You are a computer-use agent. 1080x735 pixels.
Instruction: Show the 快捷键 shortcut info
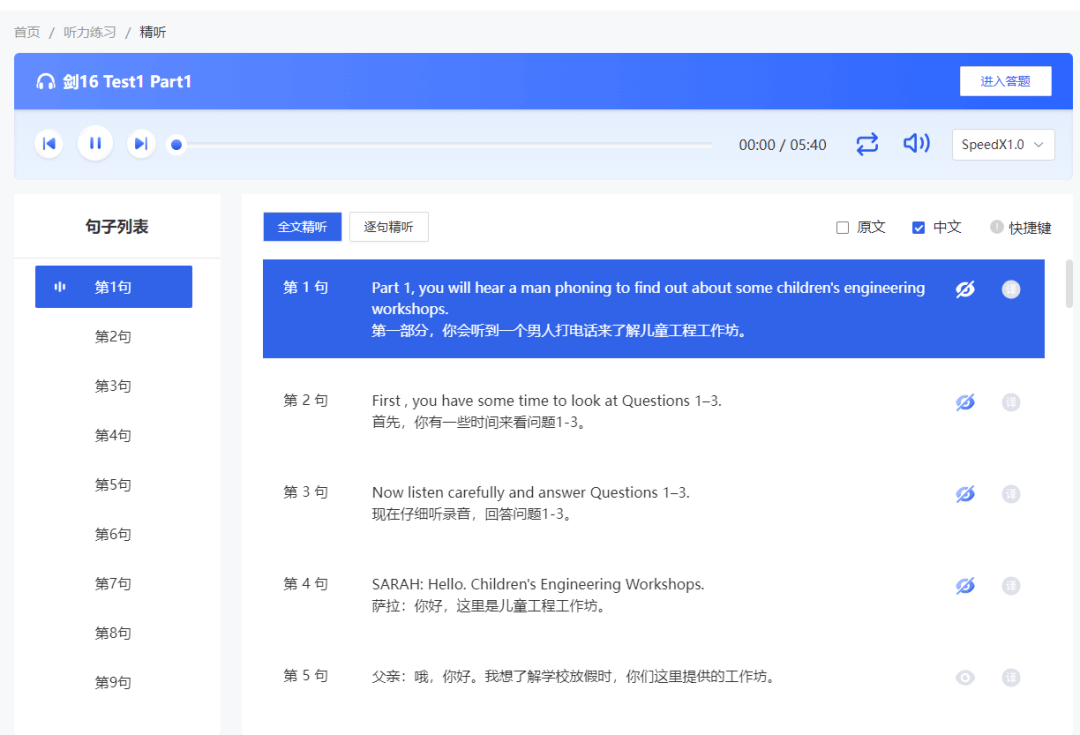[x=1020, y=227]
